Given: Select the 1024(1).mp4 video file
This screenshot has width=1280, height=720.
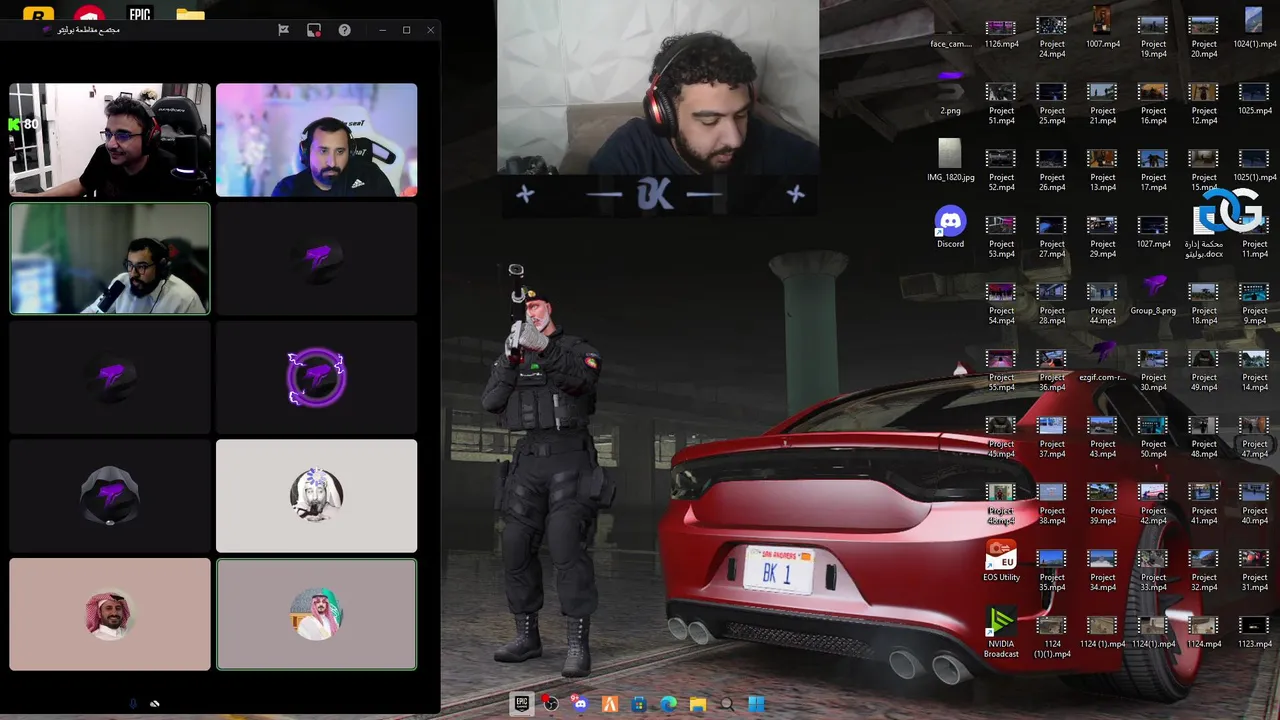Looking at the screenshot, I should (x=1254, y=28).
